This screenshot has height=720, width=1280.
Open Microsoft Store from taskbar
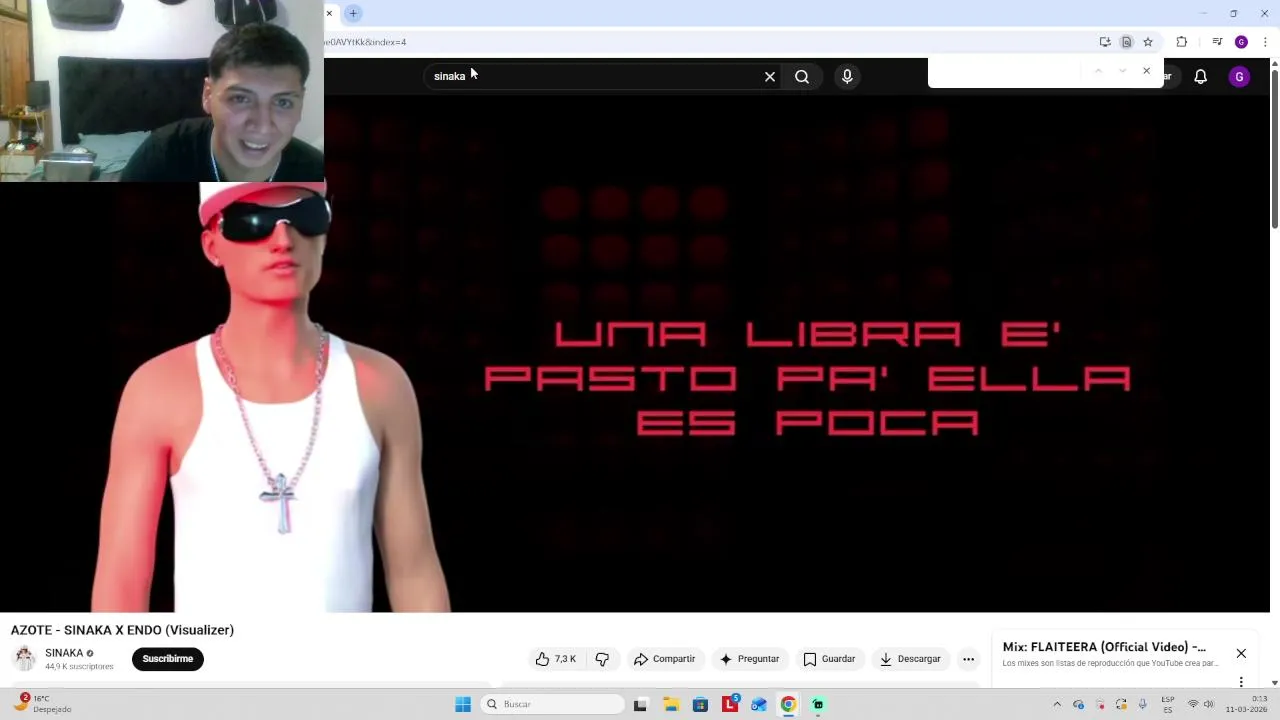pyautogui.click(x=700, y=704)
